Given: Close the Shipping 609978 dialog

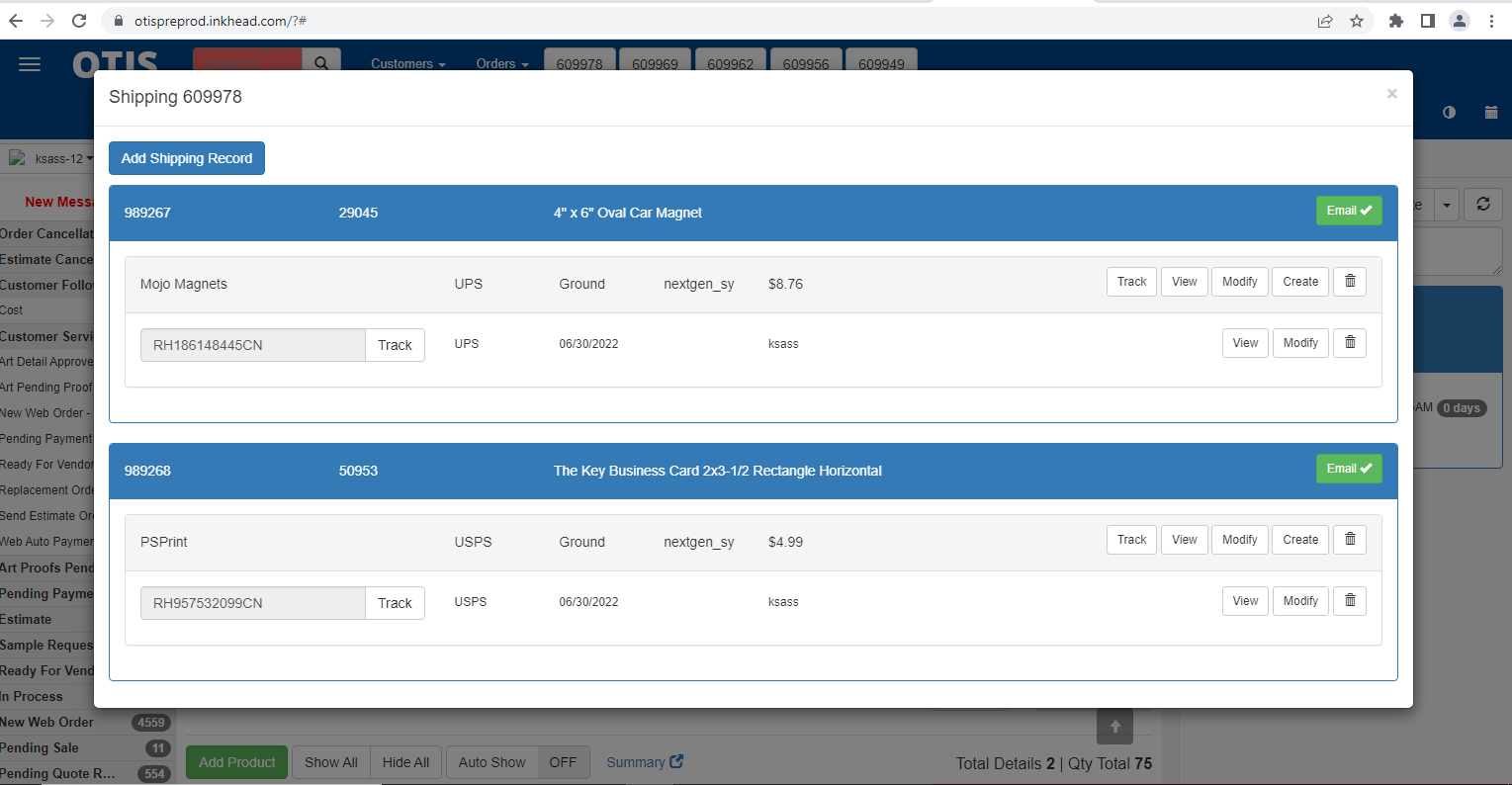Looking at the screenshot, I should (x=1391, y=94).
